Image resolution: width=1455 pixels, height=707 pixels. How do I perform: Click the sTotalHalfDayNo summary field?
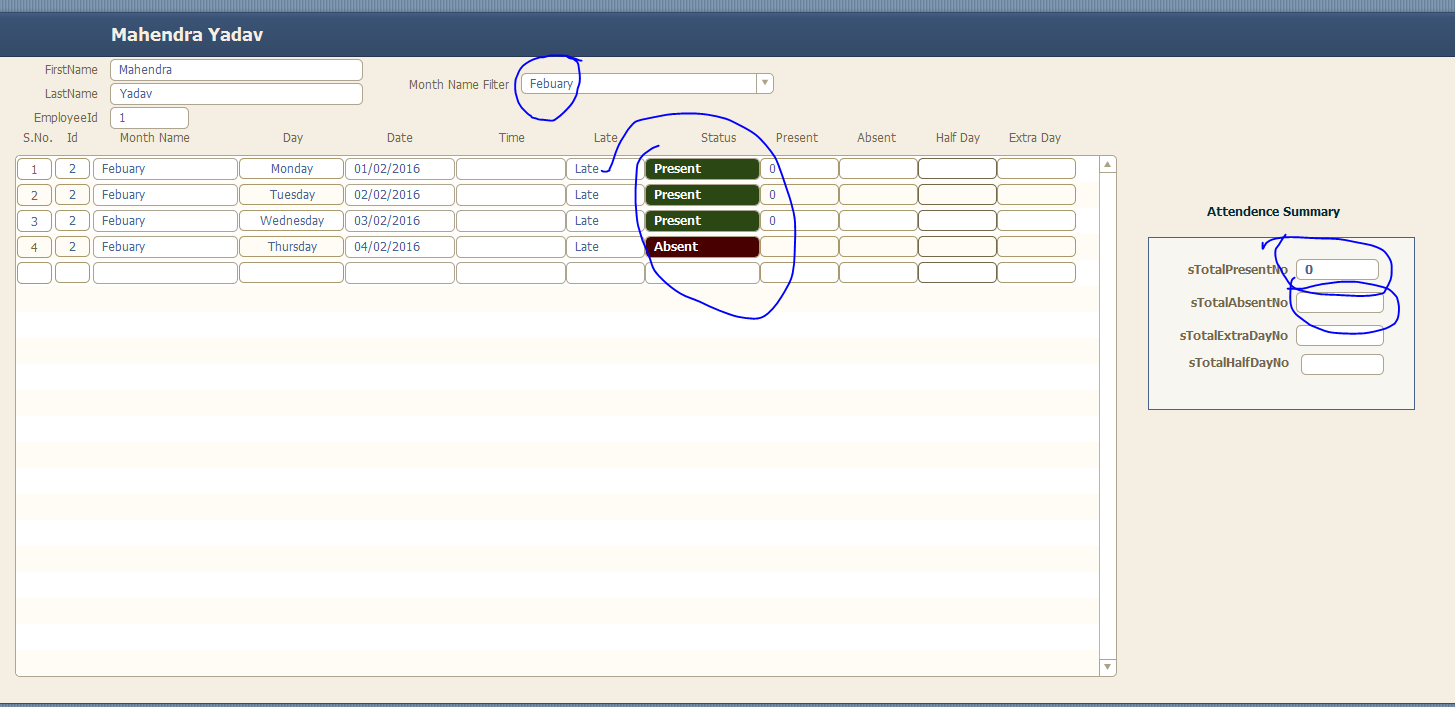click(1342, 364)
